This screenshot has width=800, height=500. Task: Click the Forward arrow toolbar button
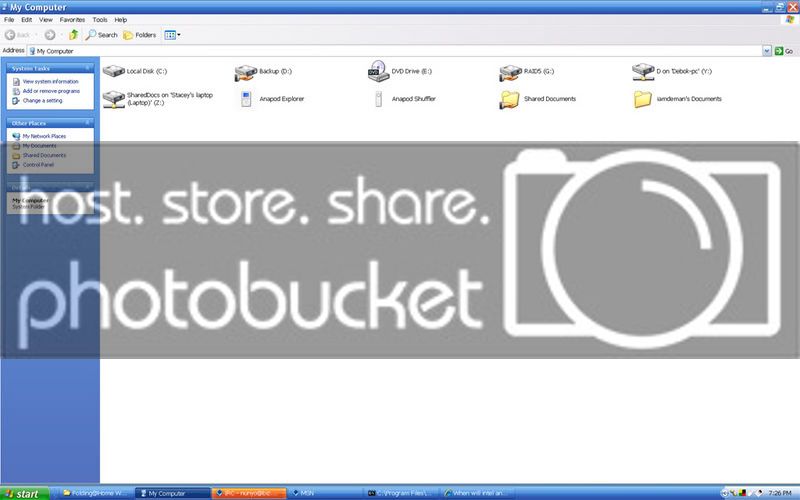49,35
